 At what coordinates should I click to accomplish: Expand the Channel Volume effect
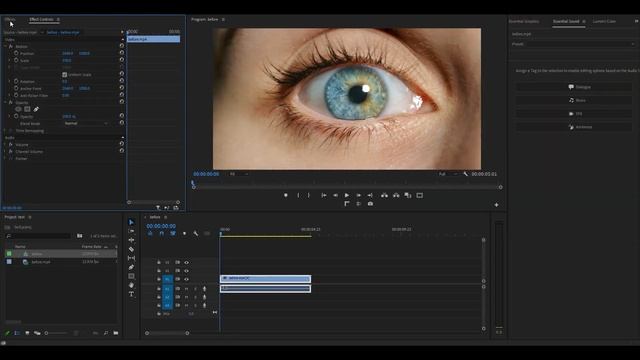point(5,151)
